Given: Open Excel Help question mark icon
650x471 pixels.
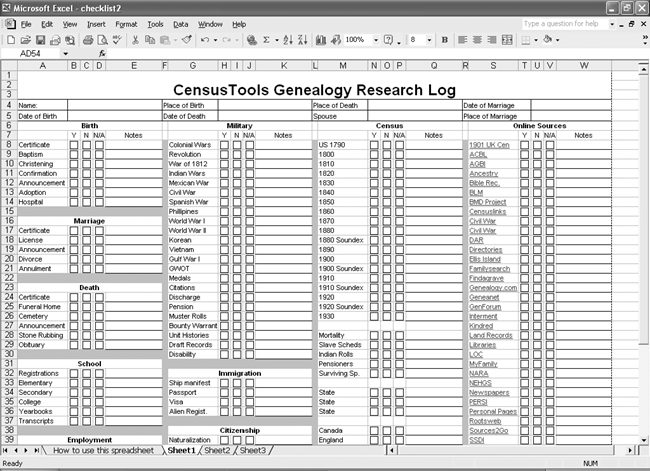Looking at the screenshot, I should pyautogui.click(x=388, y=40).
